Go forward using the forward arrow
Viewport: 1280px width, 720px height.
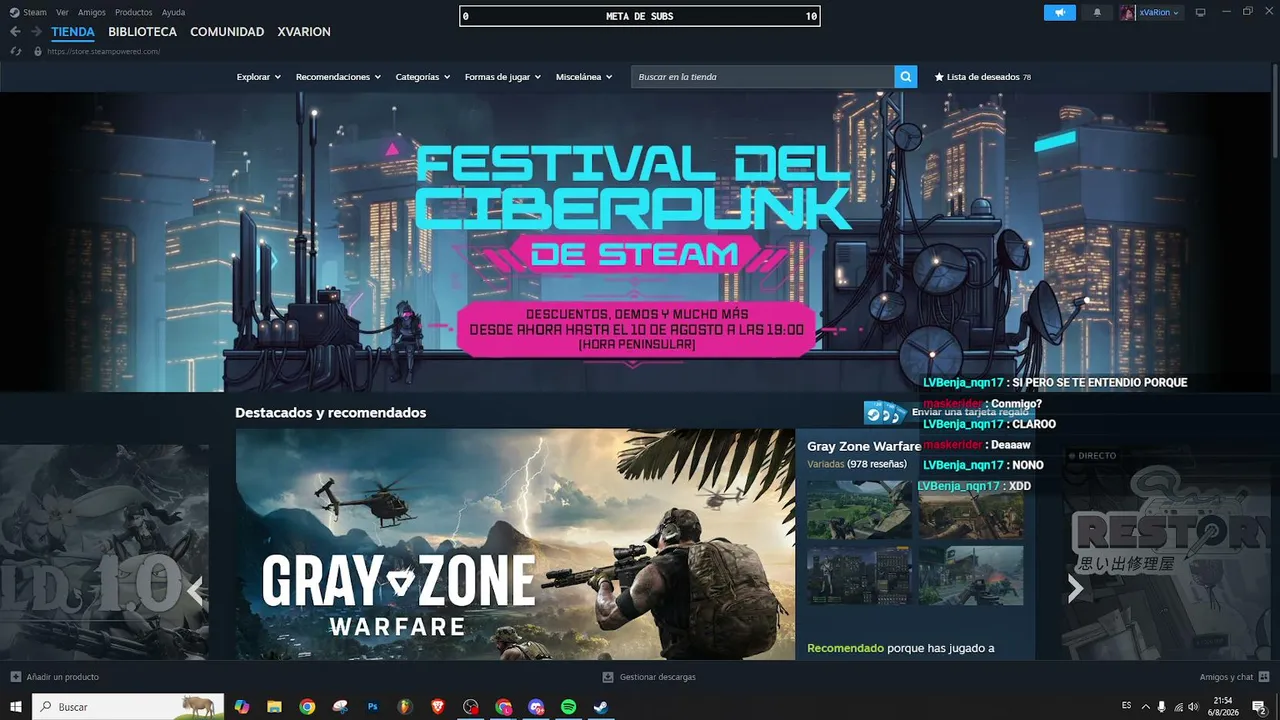coord(36,32)
